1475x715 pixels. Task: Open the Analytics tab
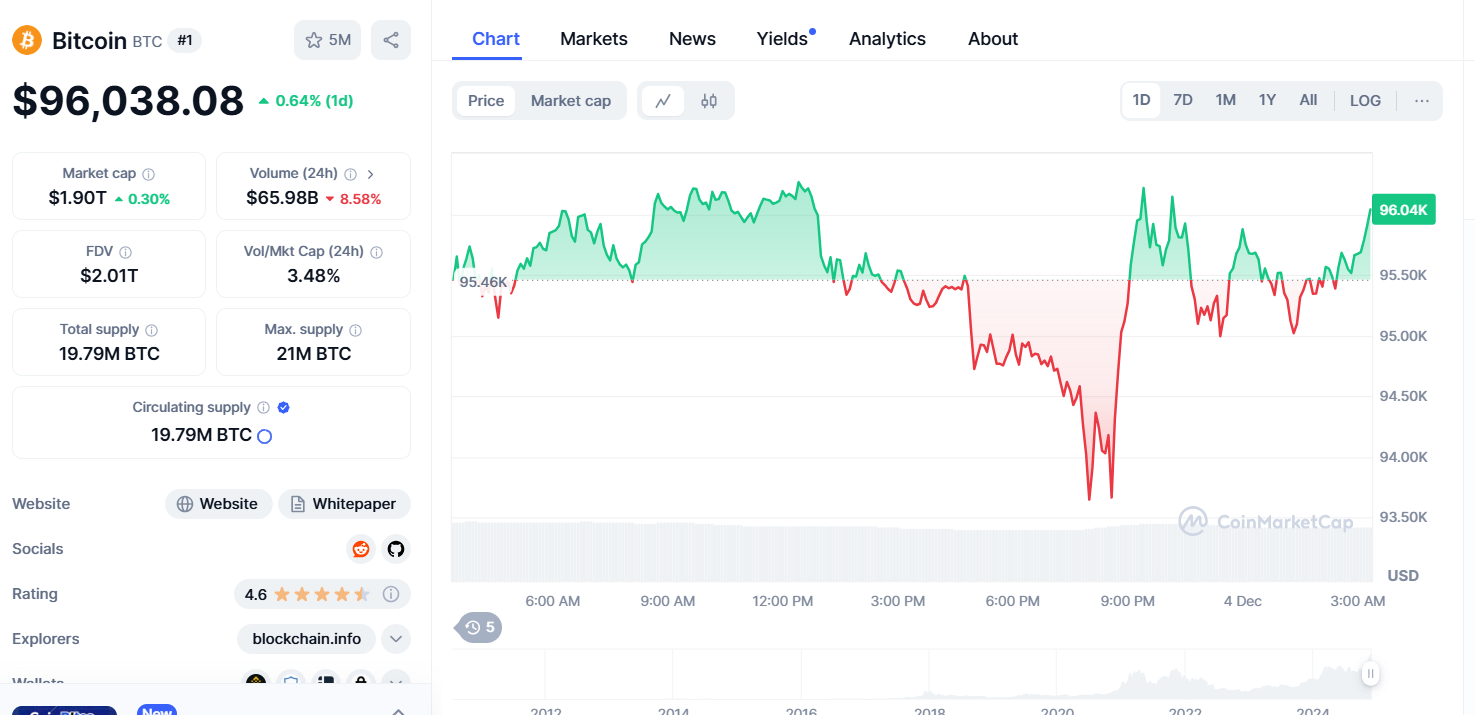pos(887,39)
